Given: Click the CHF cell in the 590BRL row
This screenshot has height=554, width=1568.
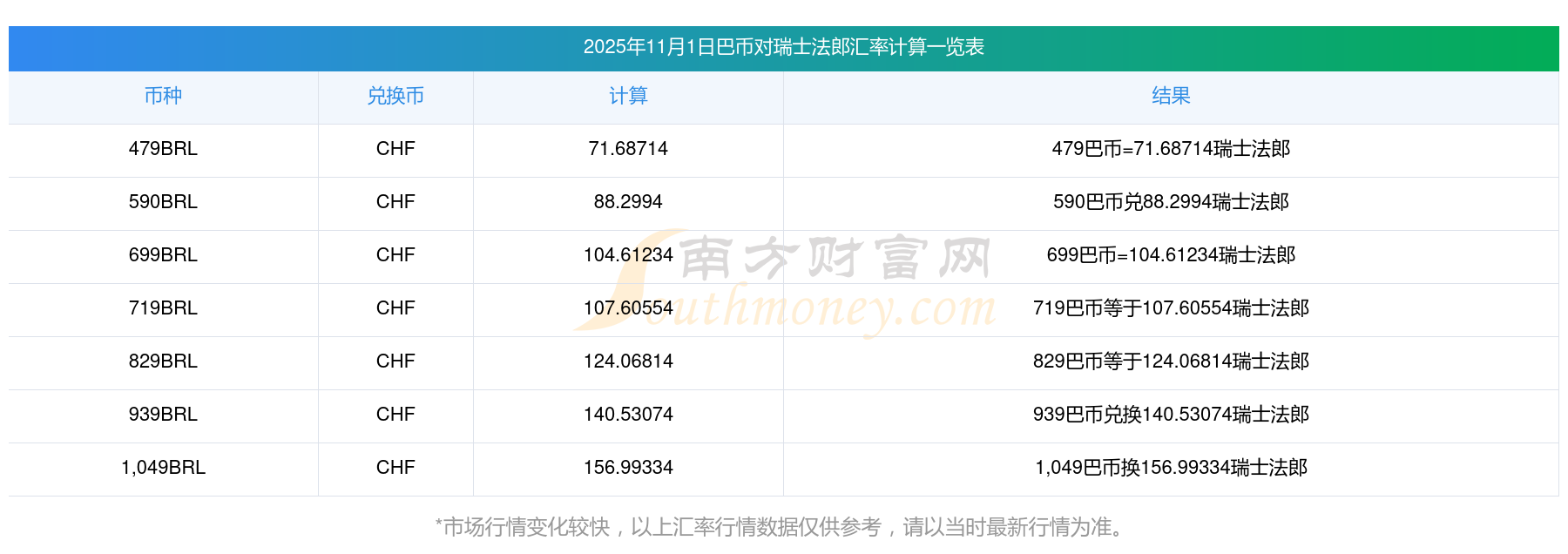Looking at the screenshot, I should click(395, 202).
